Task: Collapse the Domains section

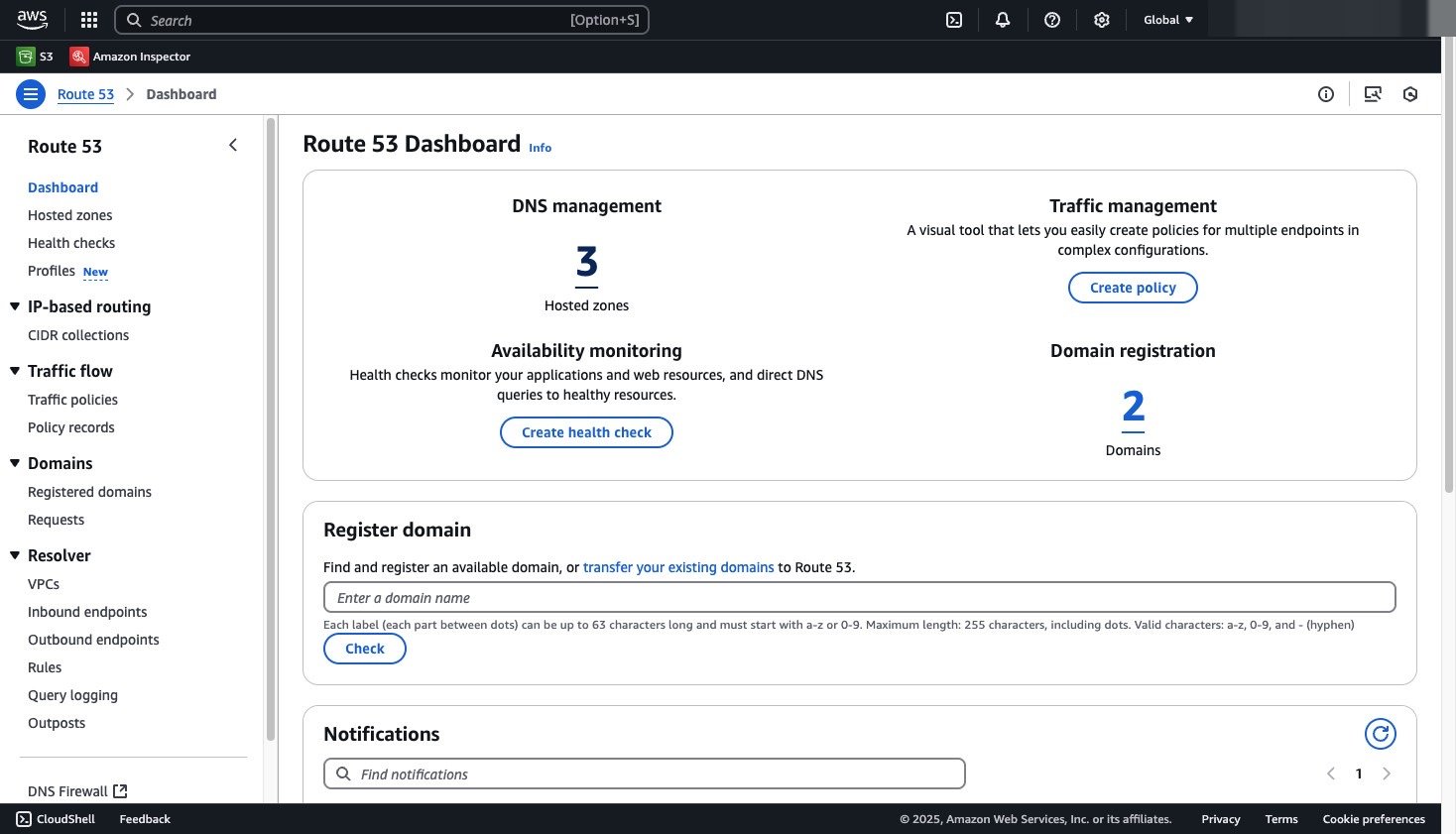Action: click(15, 463)
